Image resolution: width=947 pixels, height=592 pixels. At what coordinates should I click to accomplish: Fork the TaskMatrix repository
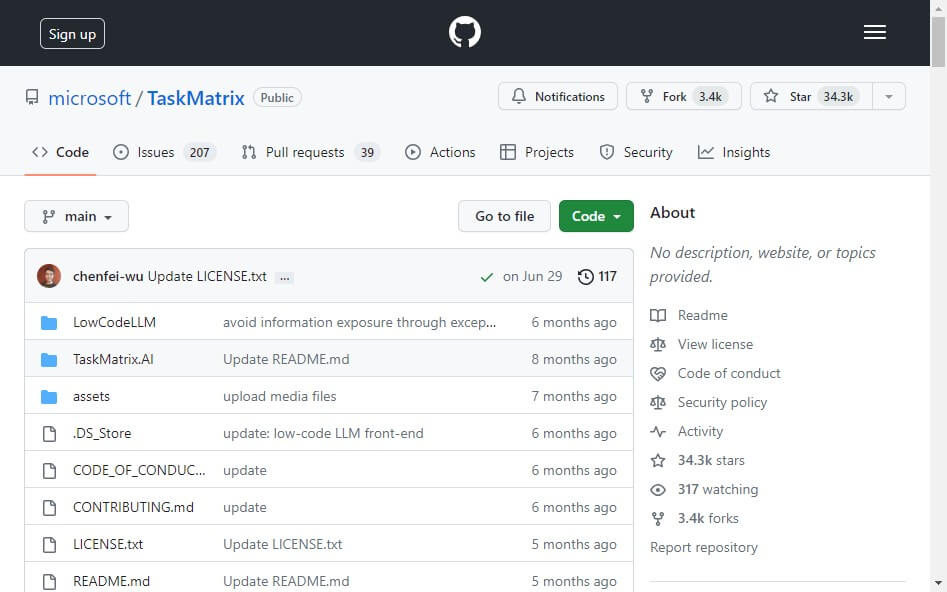tap(684, 97)
